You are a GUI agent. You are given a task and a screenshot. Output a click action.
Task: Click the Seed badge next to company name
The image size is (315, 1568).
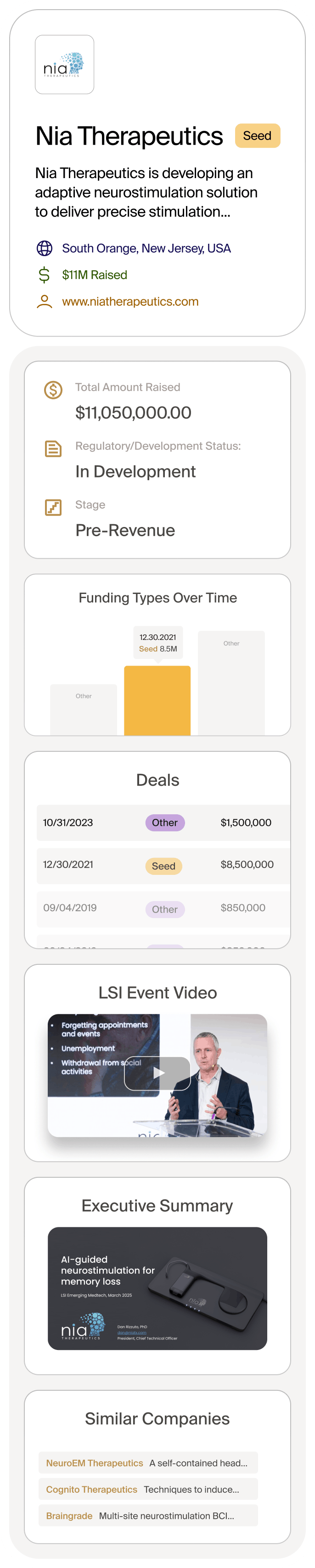point(257,136)
